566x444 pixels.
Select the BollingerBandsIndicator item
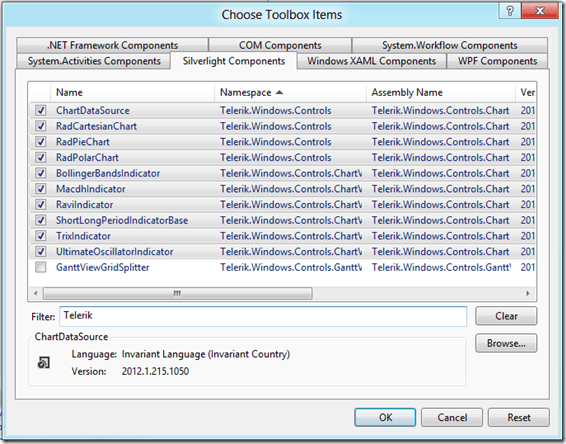point(108,173)
